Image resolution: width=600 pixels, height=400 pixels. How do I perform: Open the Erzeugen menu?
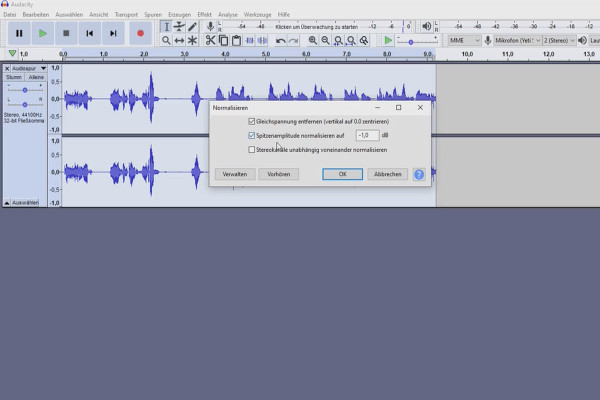pyautogui.click(x=179, y=15)
